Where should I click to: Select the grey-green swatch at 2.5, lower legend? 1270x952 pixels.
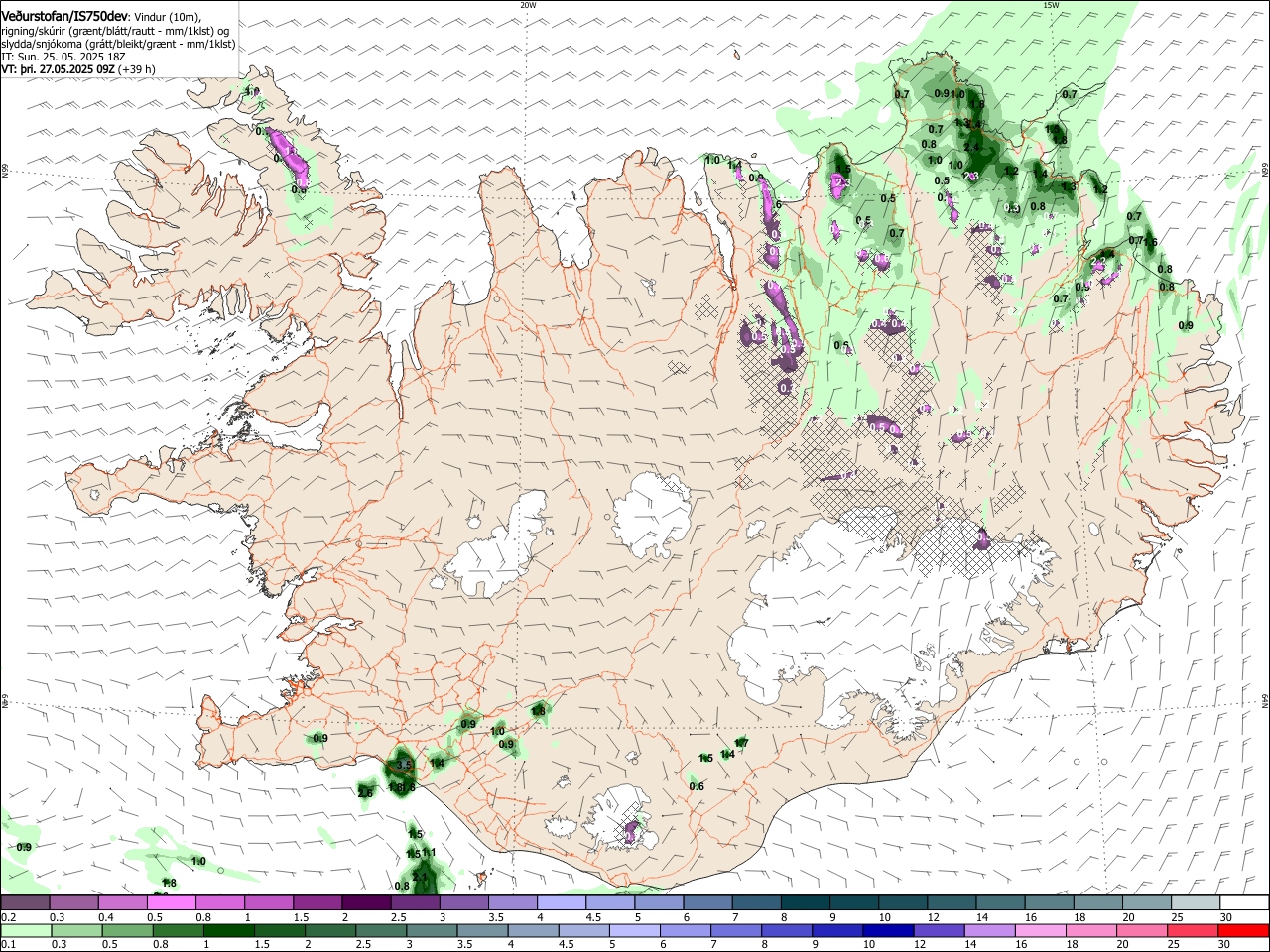click(380, 930)
